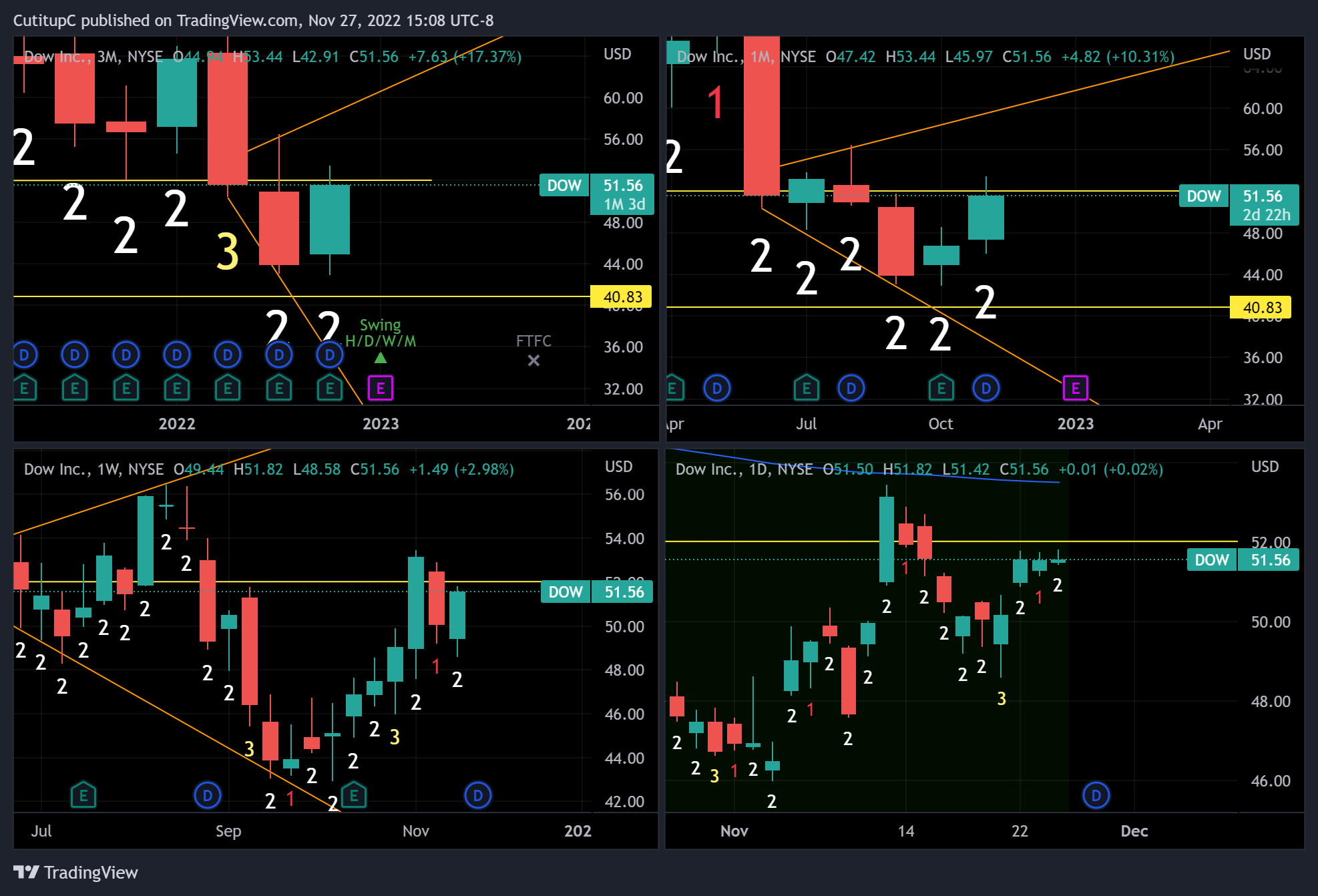This screenshot has width=1318, height=896.
Task: Click the 51.56 price label in the 1W chart
Action: pyautogui.click(x=622, y=592)
